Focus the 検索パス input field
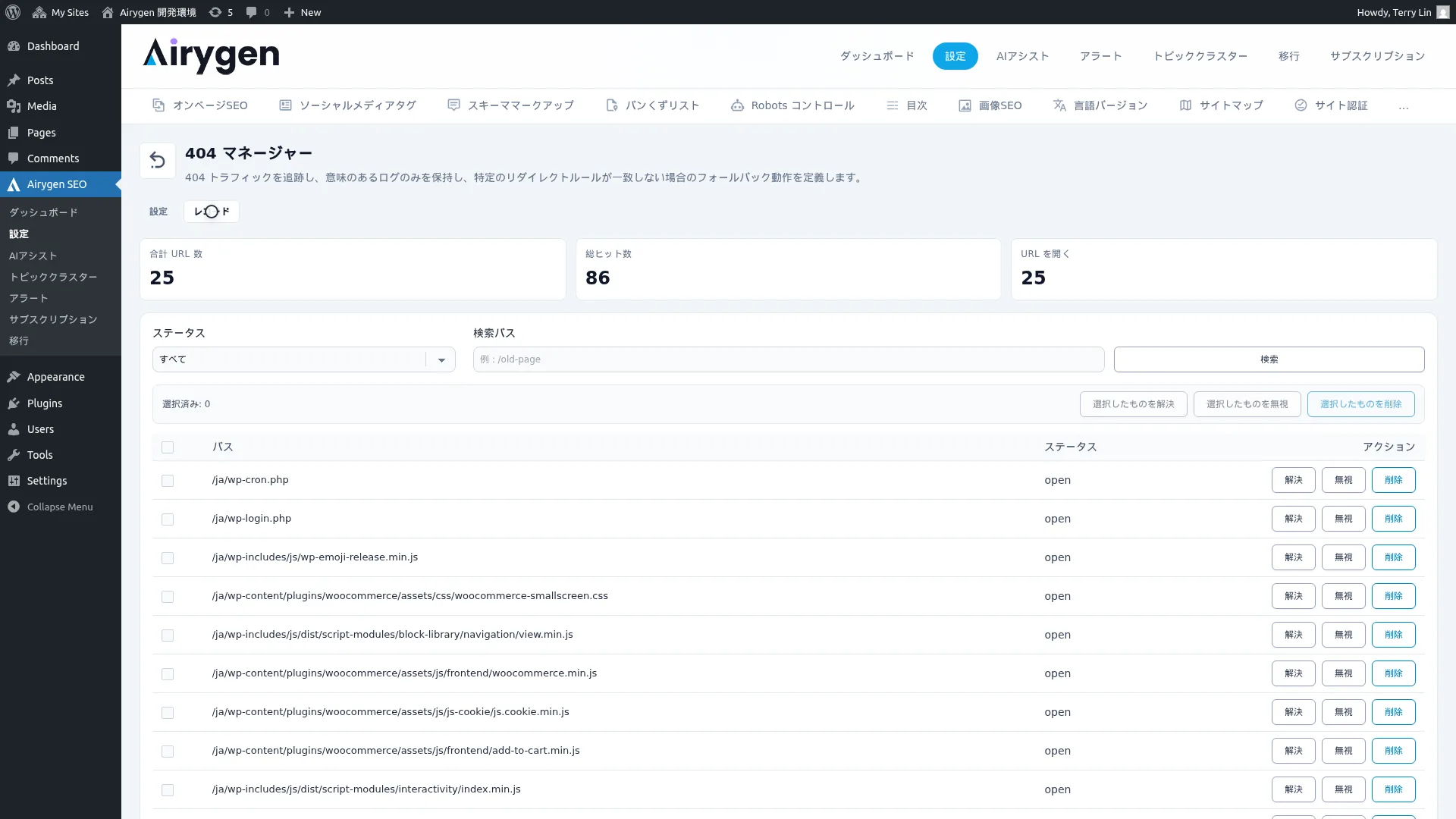The image size is (1456, 819). click(788, 359)
